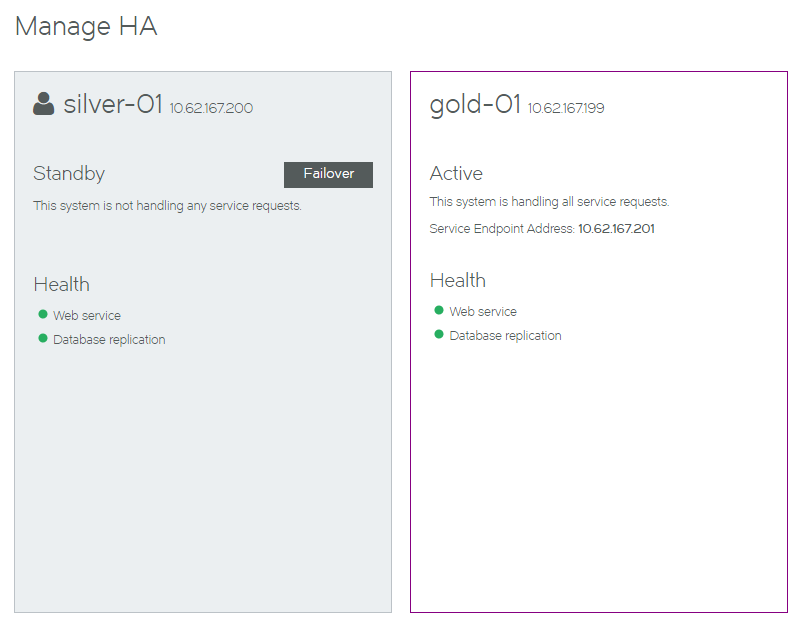Click the Health heading in gold-01 panel
This screenshot has height=626, width=806.
click(458, 281)
